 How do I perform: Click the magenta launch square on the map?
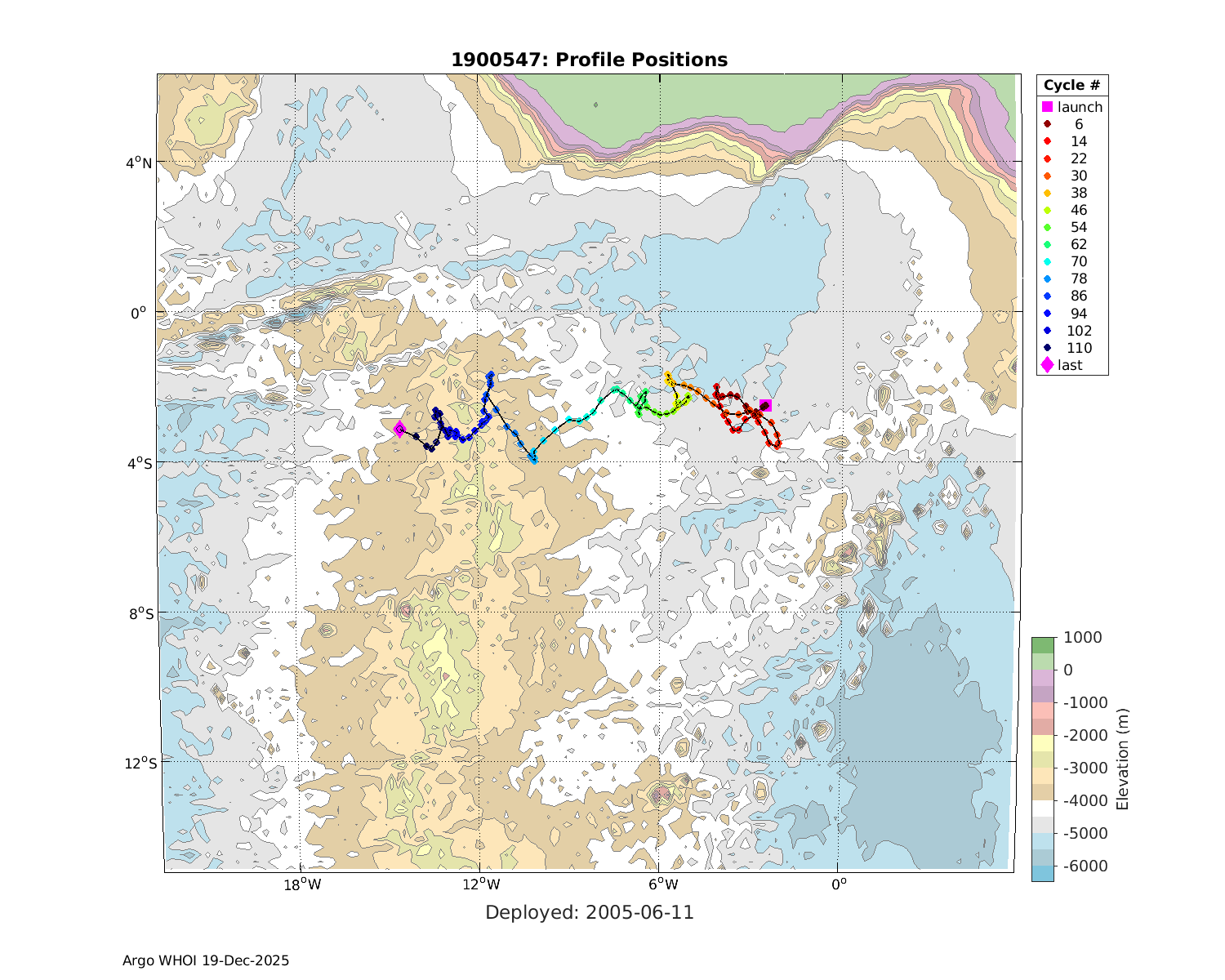pyautogui.click(x=765, y=405)
